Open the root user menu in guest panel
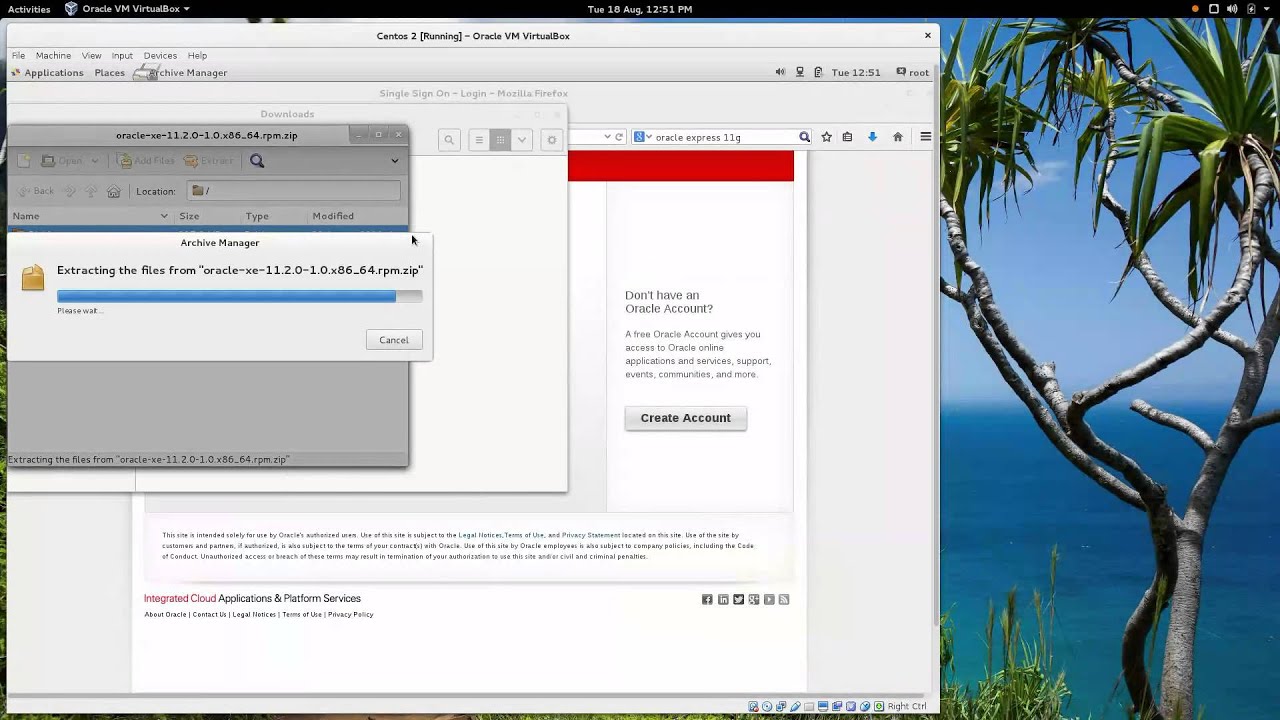The height and width of the screenshot is (720, 1280). 913,72
